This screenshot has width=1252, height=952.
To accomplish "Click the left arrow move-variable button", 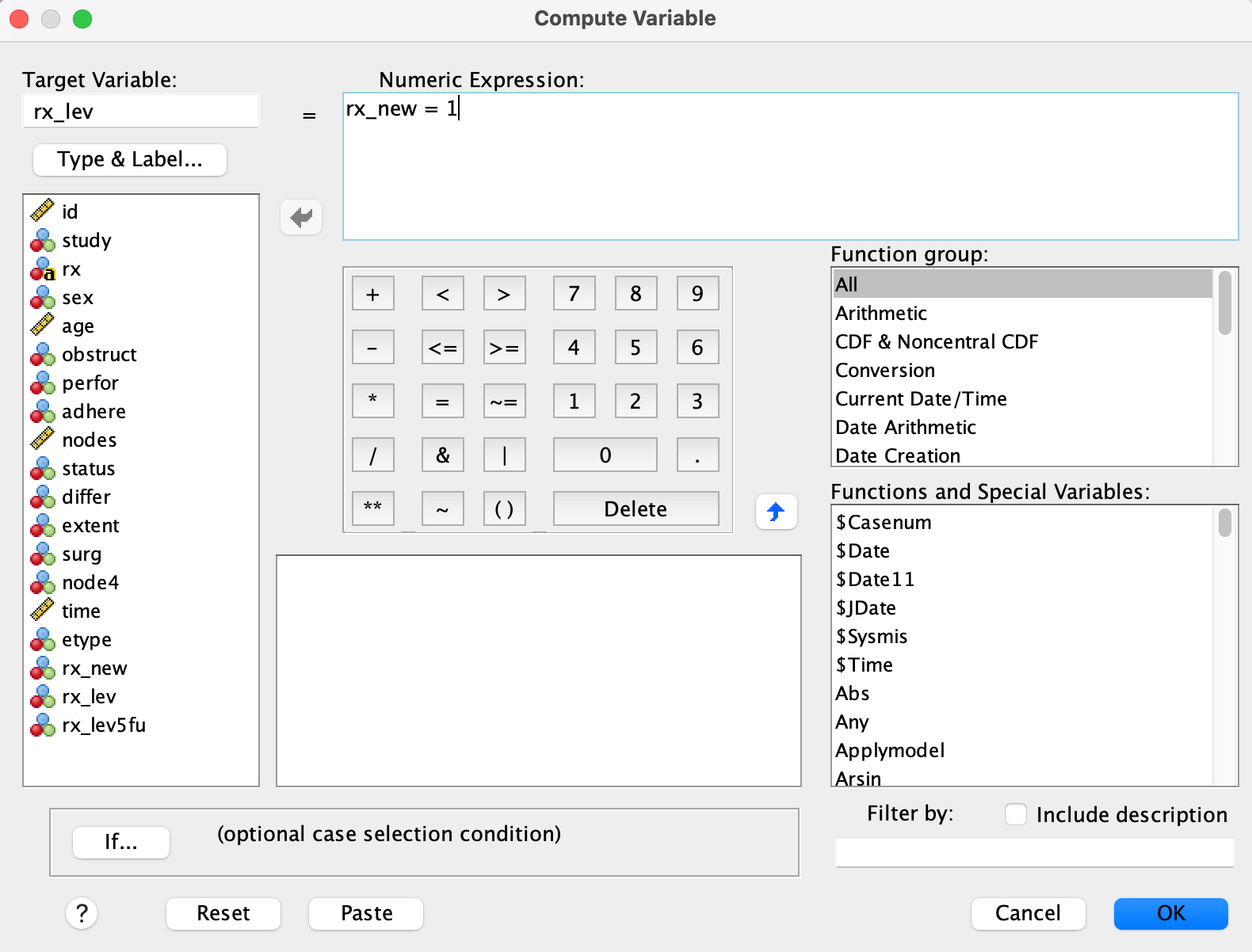I will click(301, 217).
